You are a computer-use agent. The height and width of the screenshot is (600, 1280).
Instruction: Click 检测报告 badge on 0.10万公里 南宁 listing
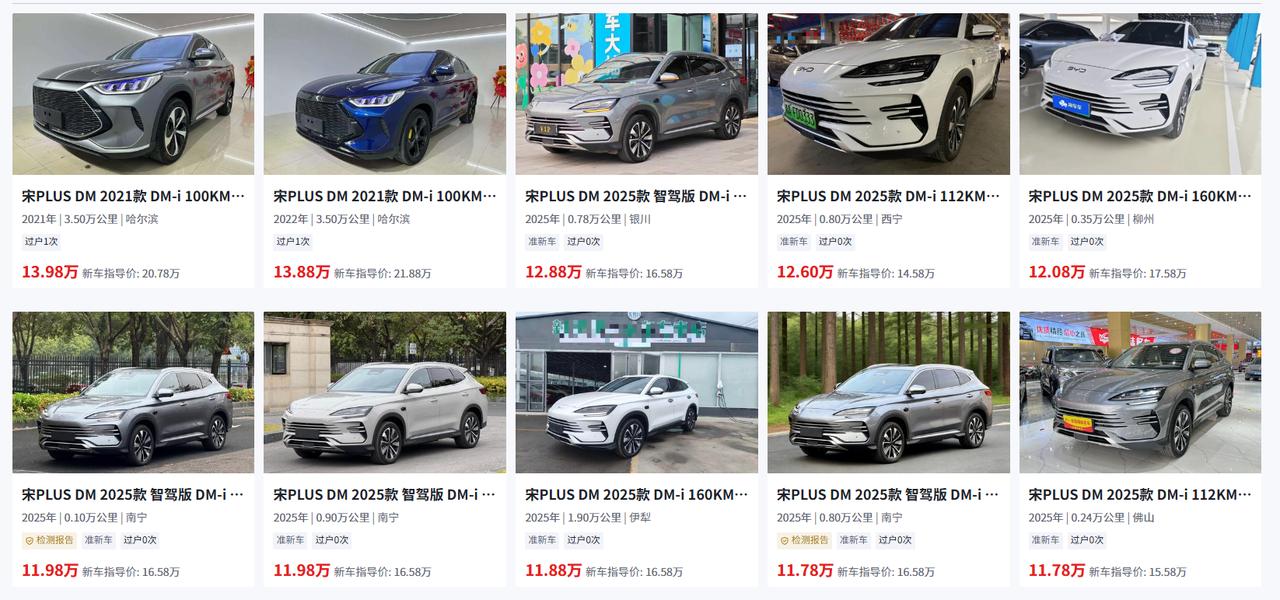coord(48,540)
